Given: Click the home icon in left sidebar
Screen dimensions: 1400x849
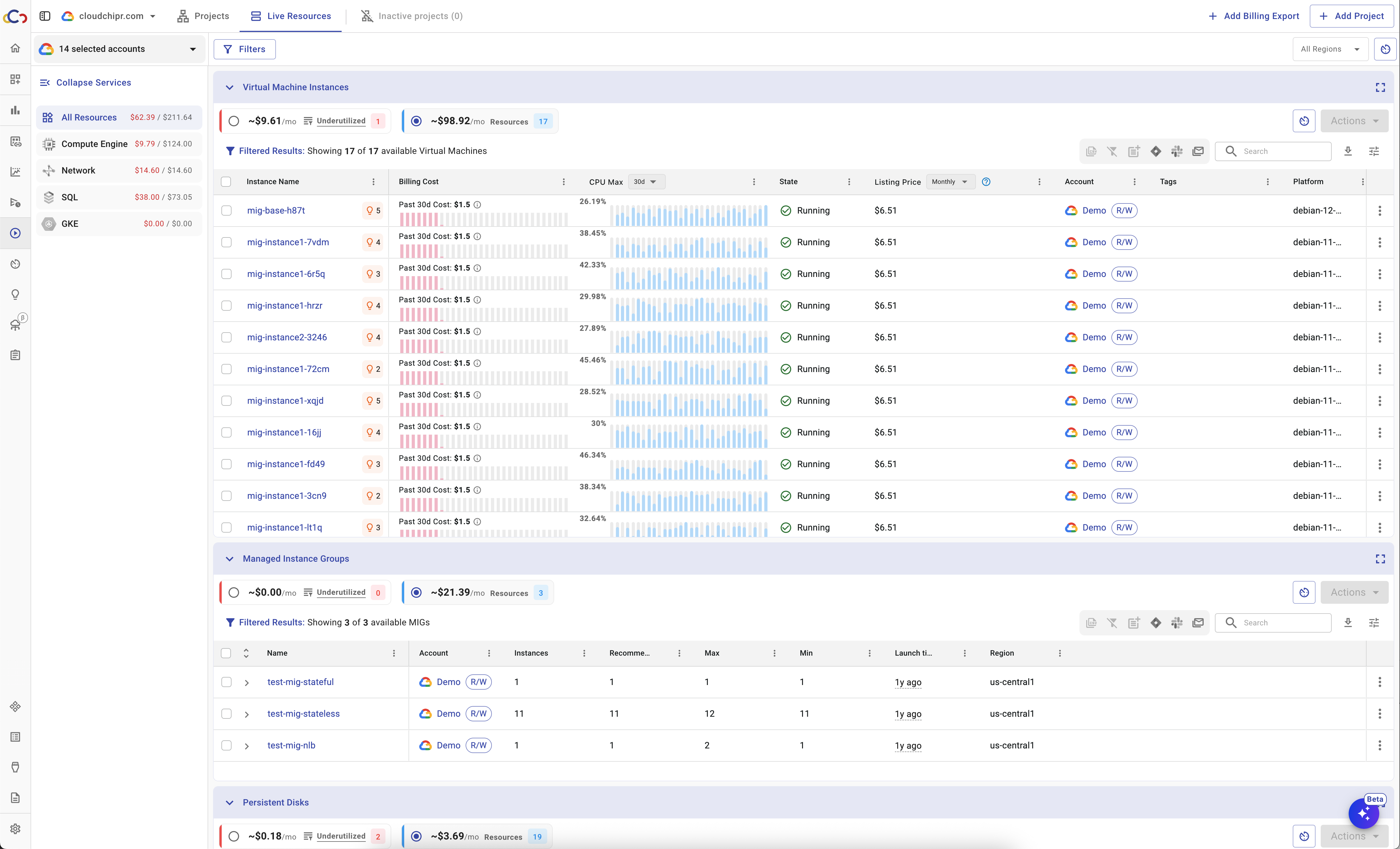Looking at the screenshot, I should point(15,48).
